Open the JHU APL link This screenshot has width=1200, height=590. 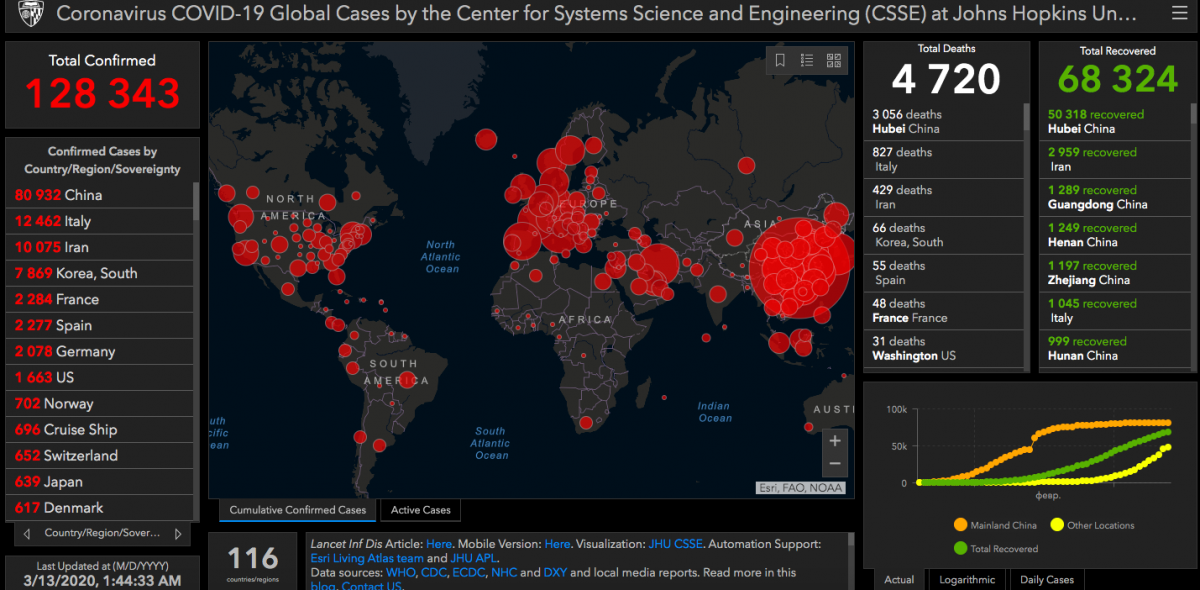pos(474,558)
